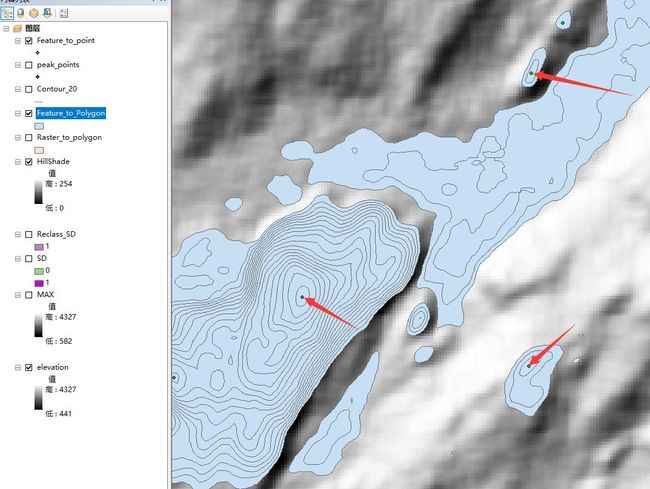Collapse the Reclass_SD layer legend
Image resolution: width=650 pixels, height=489 pixels.
pos(18,235)
